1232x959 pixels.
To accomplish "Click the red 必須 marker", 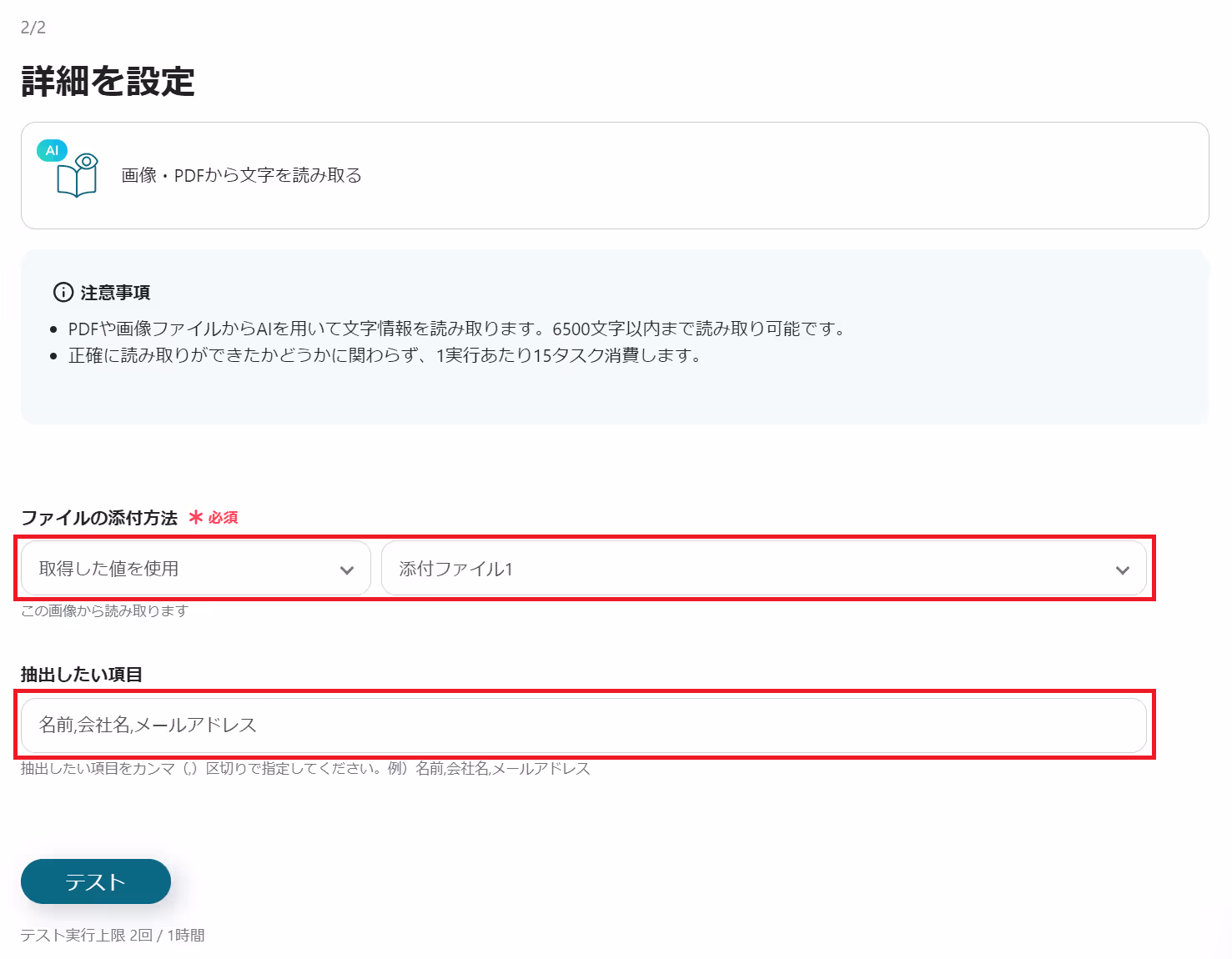I will pos(214,518).
